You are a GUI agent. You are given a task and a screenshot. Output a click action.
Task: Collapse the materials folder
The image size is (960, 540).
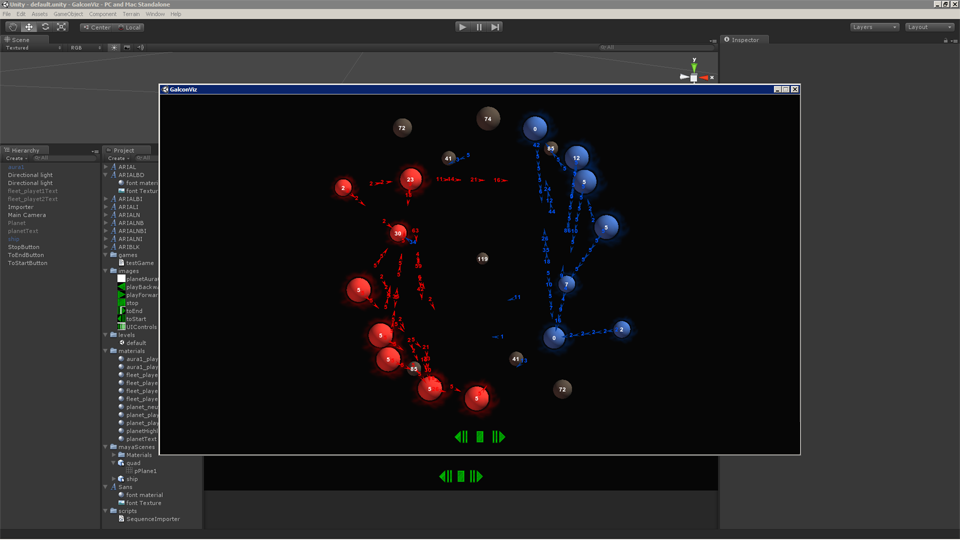(x=106, y=351)
